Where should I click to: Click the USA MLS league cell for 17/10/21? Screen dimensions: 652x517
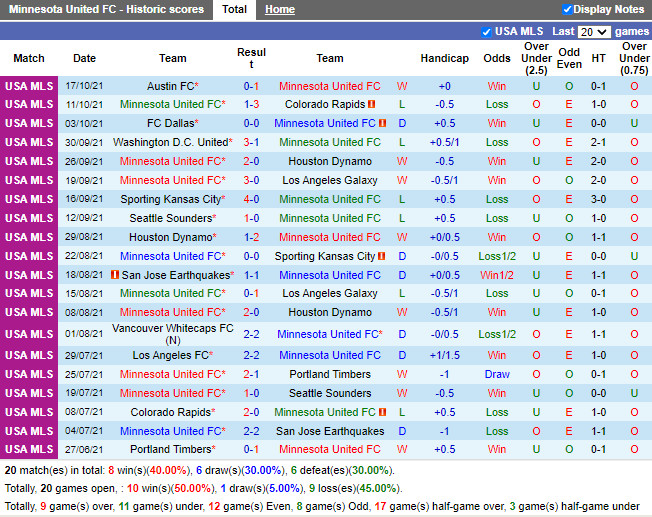tap(29, 86)
